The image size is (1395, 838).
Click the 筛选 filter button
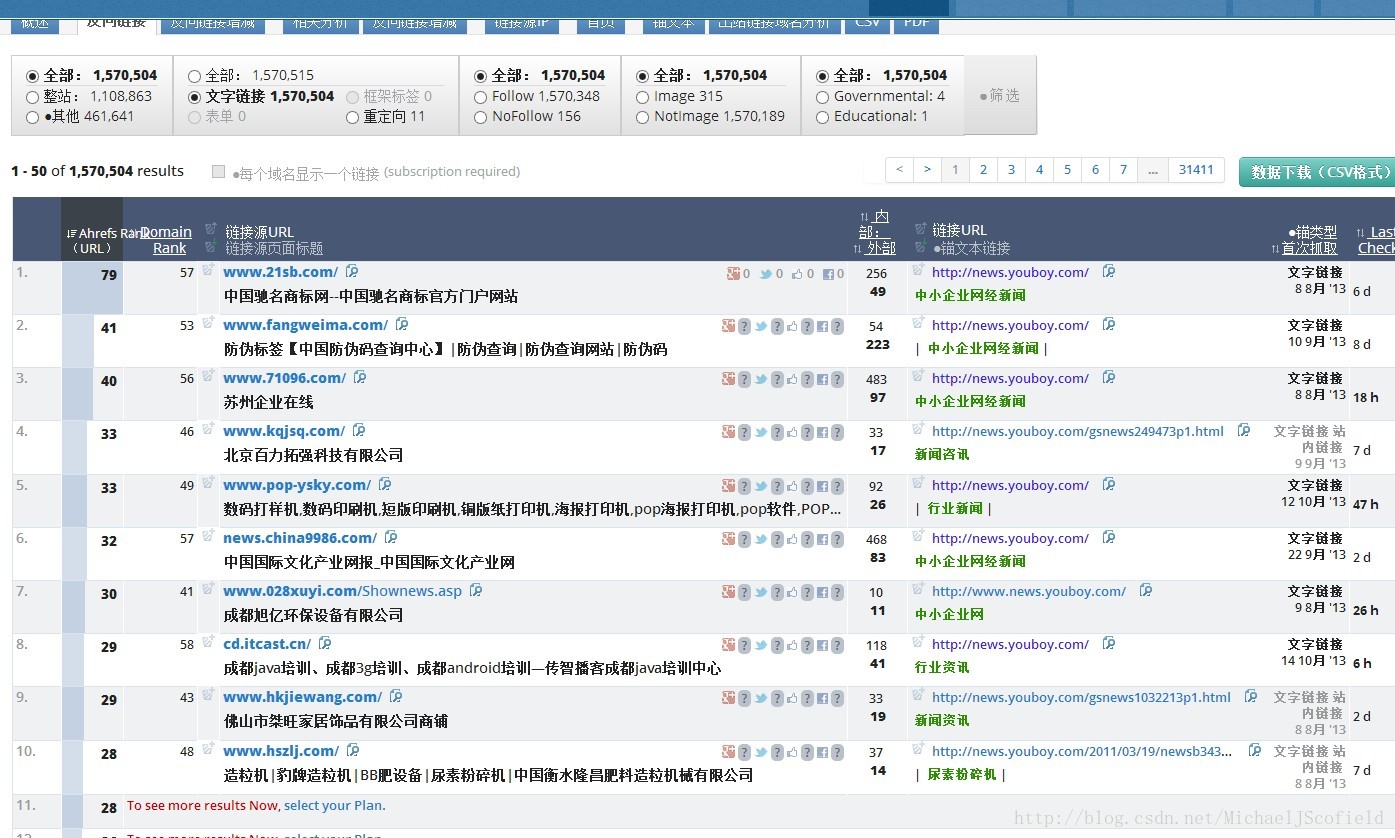point(1000,96)
